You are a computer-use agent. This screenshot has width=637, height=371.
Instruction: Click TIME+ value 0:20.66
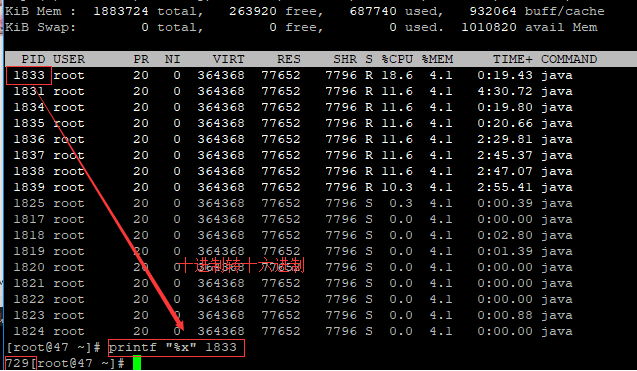[505, 123]
